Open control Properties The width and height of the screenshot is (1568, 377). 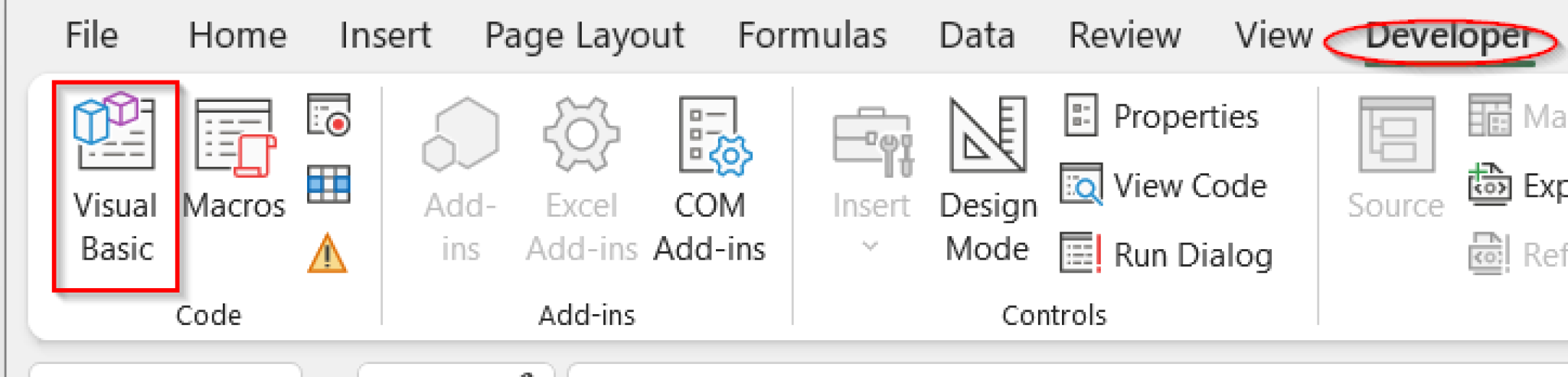click(1162, 116)
